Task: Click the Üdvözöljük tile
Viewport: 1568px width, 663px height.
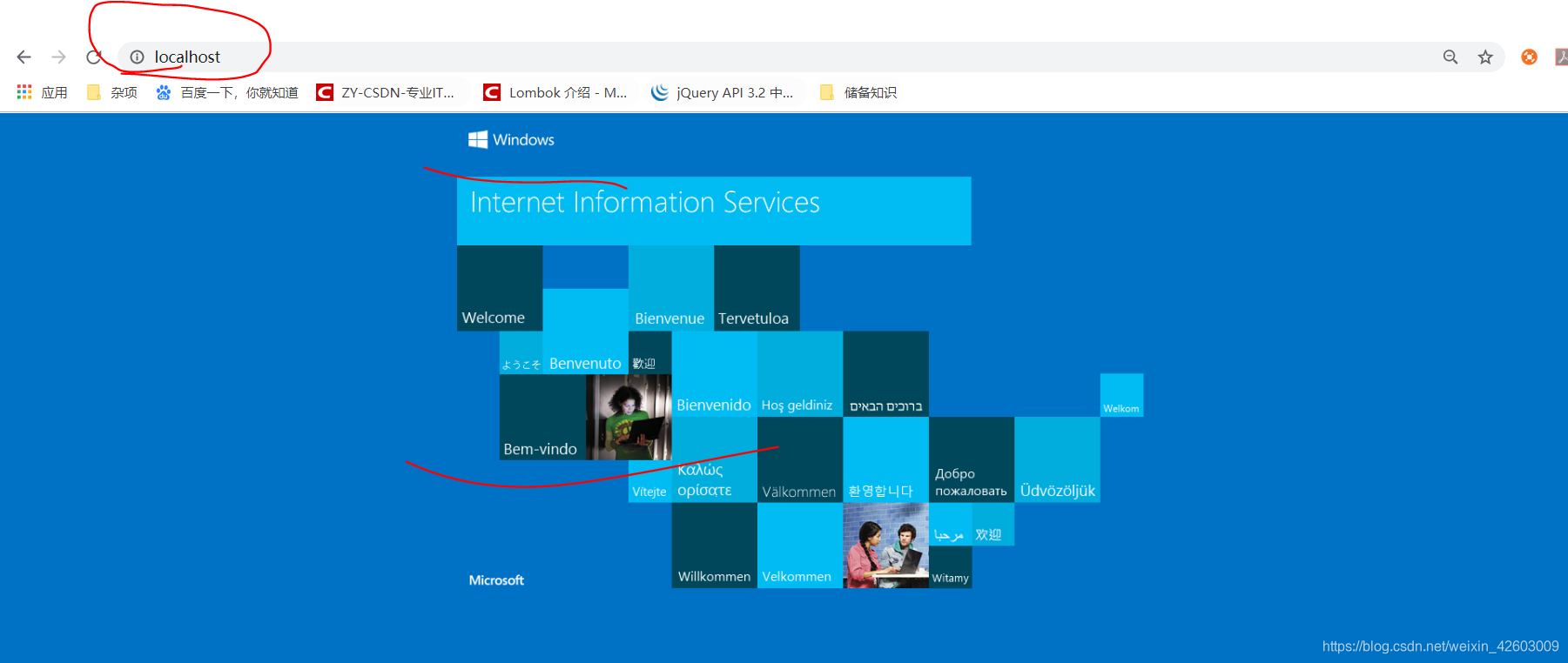Action: pyautogui.click(x=1057, y=459)
